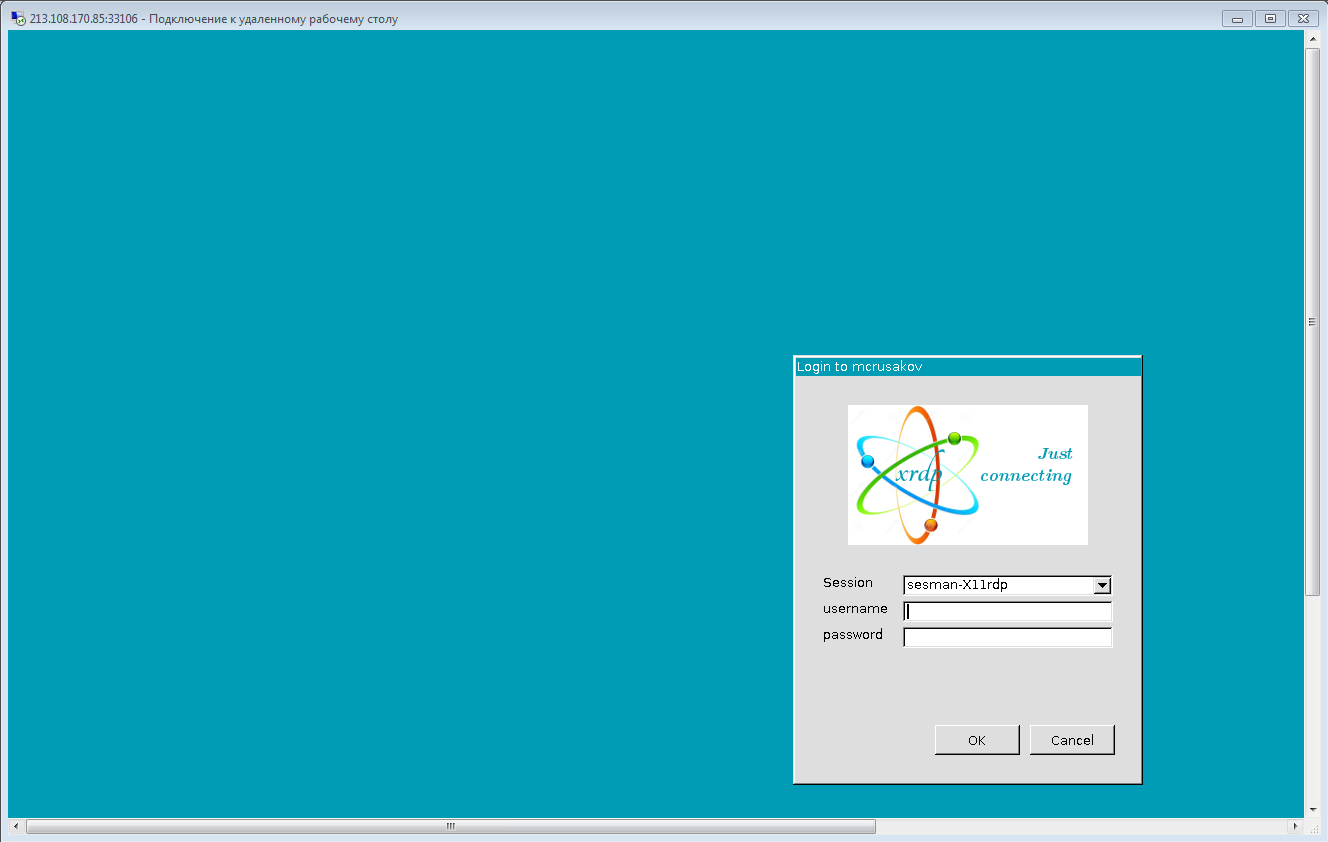Confirm login with the OK button

(x=977, y=740)
